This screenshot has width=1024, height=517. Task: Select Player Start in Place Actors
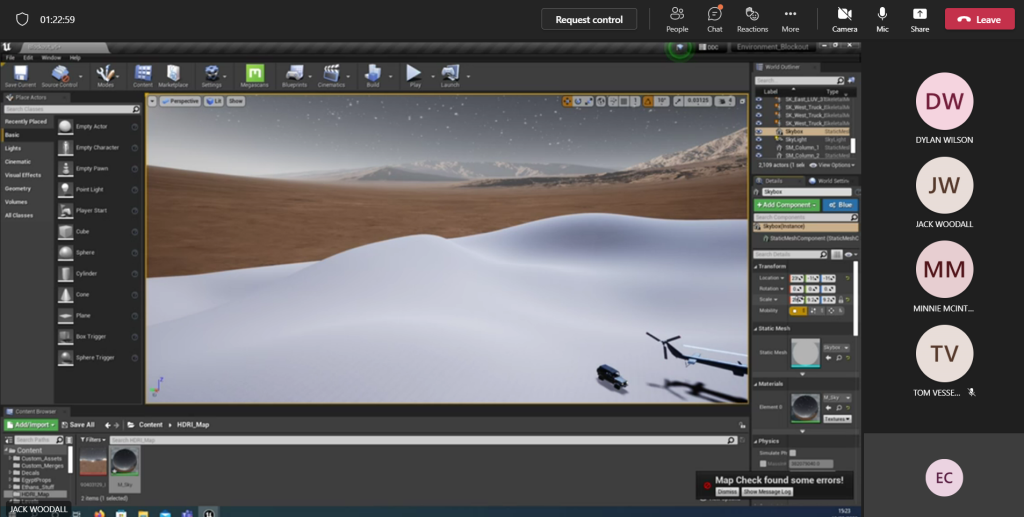coord(98,211)
